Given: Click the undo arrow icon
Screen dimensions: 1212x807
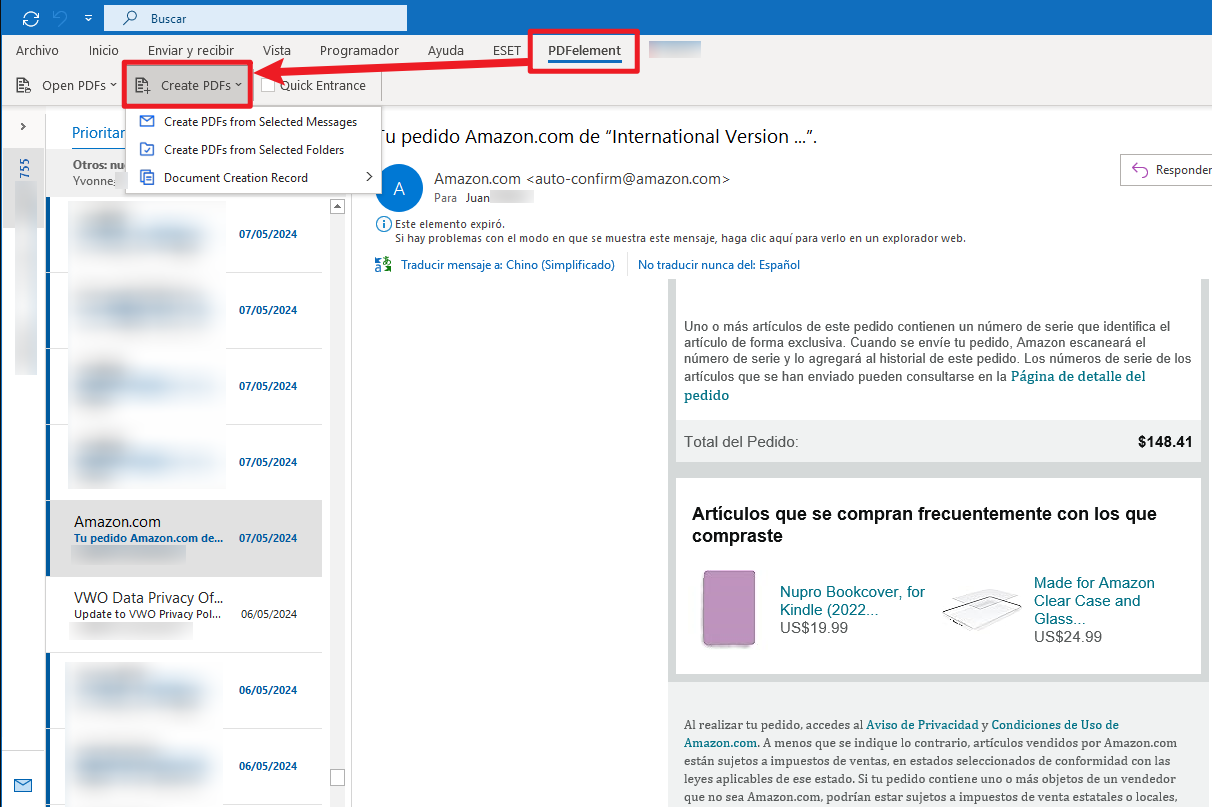Looking at the screenshot, I should pyautogui.click(x=61, y=18).
